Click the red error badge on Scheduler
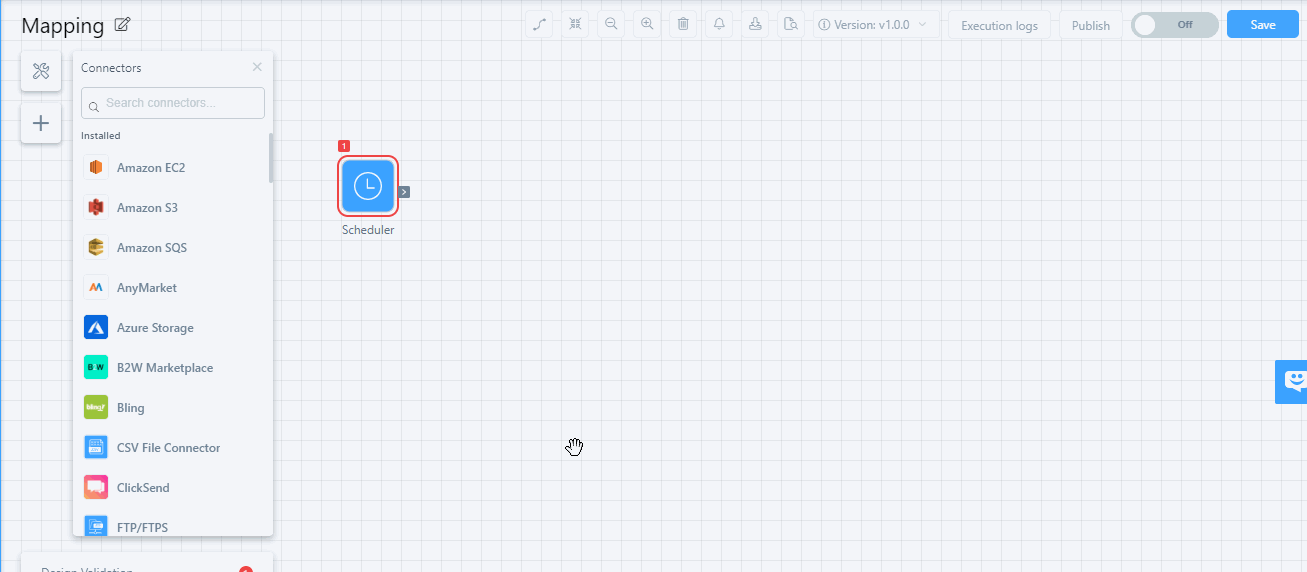1307x572 pixels. (x=344, y=146)
